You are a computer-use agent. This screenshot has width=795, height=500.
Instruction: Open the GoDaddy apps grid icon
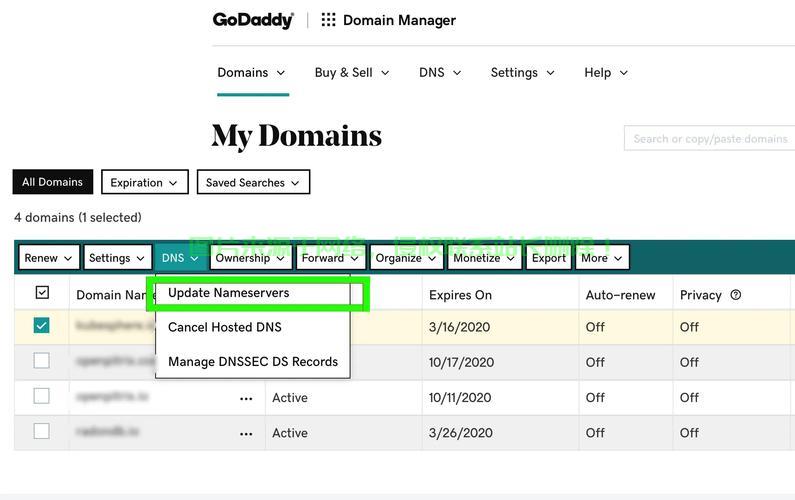click(x=328, y=20)
